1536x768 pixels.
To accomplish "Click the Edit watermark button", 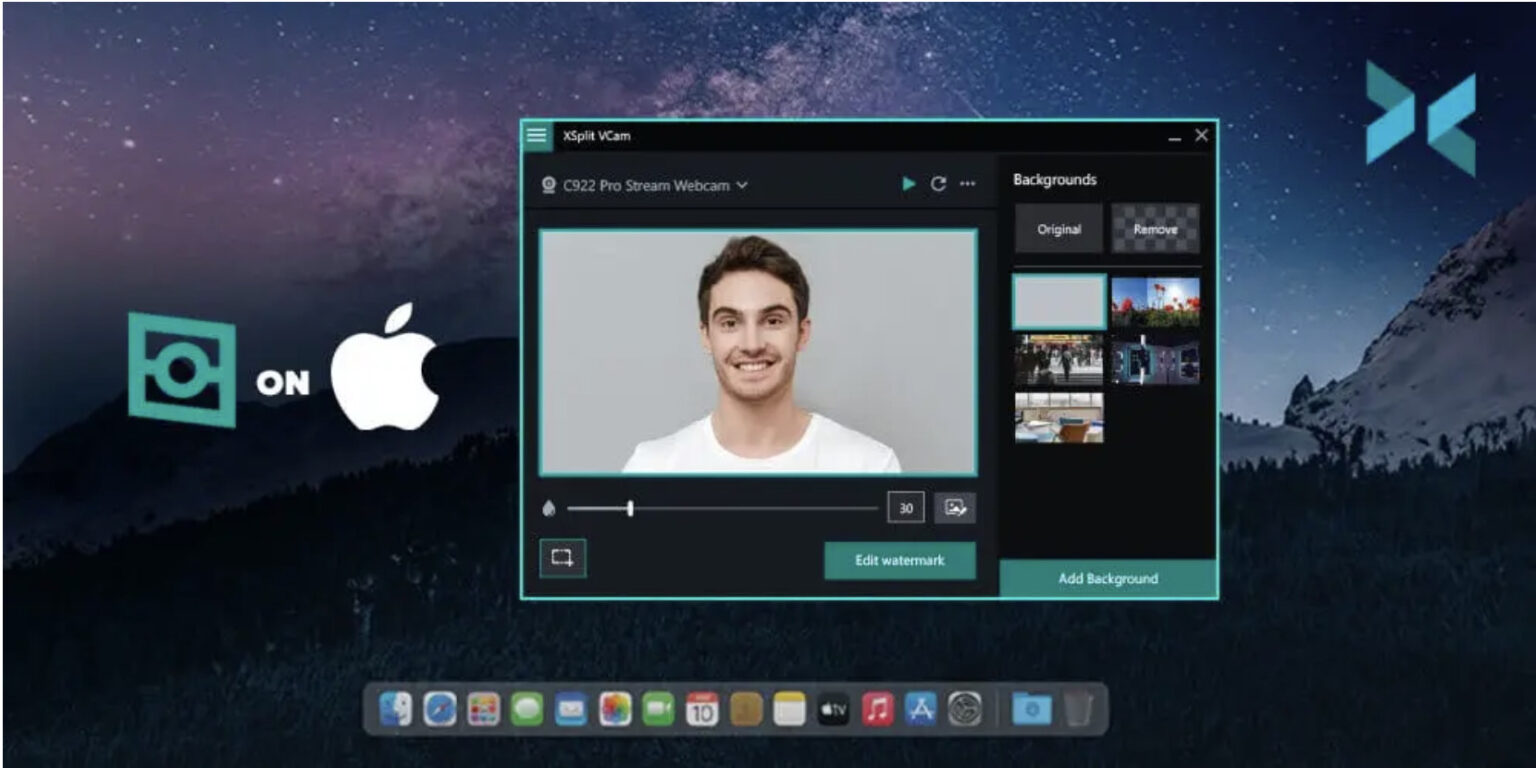I will 899,560.
